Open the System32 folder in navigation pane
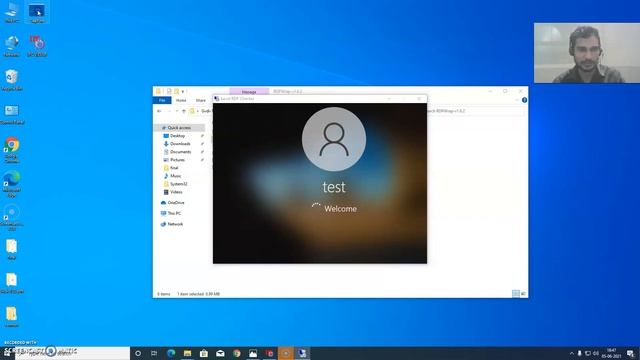 [178, 184]
